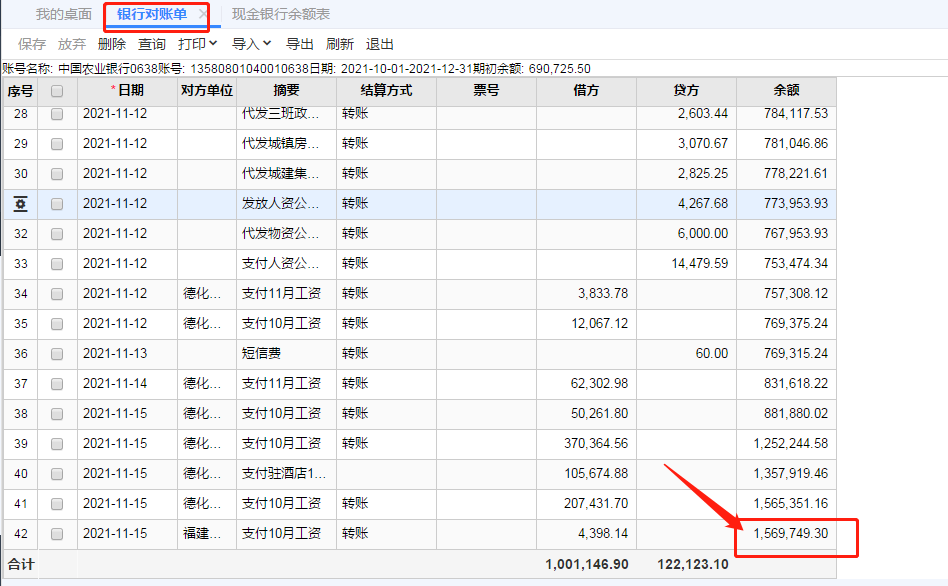948x586 pixels.
Task: Check the checkbox for row 39
Action: 57,444
